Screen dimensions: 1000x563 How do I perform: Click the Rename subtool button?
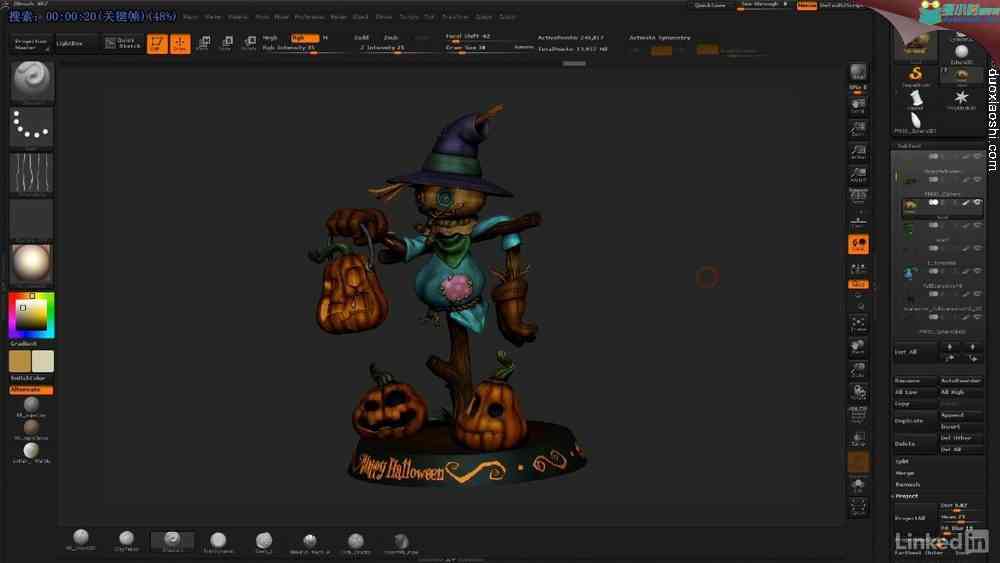(916, 381)
